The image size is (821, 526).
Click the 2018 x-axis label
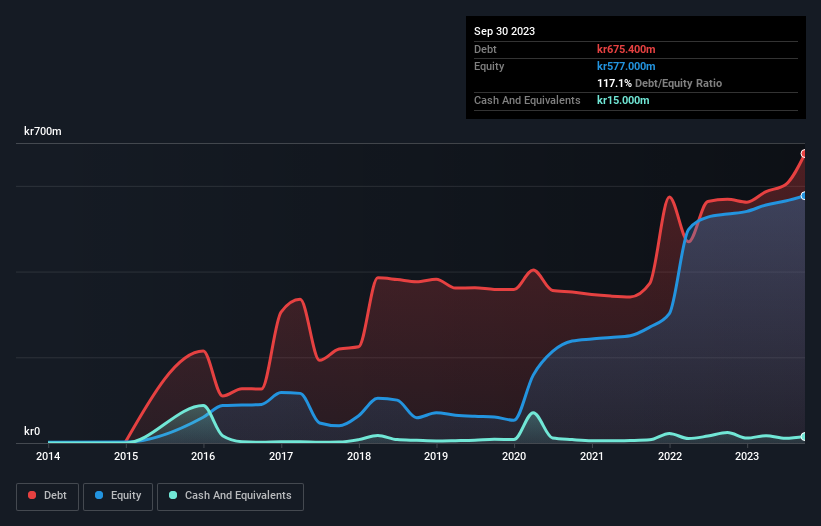(359, 456)
